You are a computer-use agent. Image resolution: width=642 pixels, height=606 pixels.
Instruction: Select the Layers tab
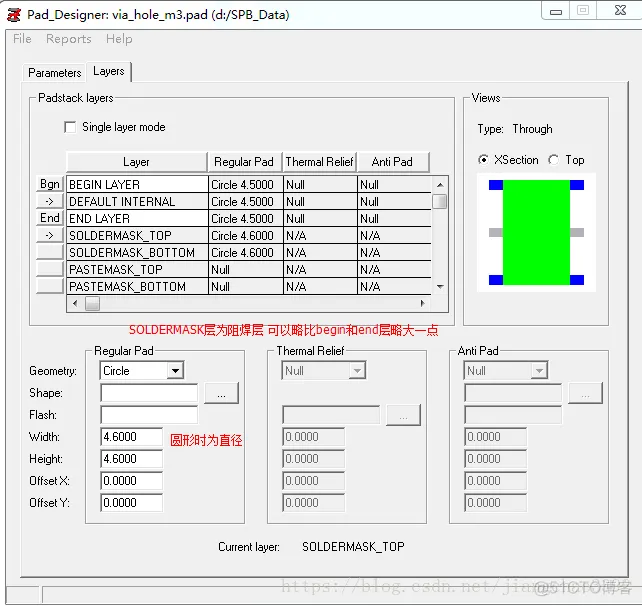click(109, 71)
